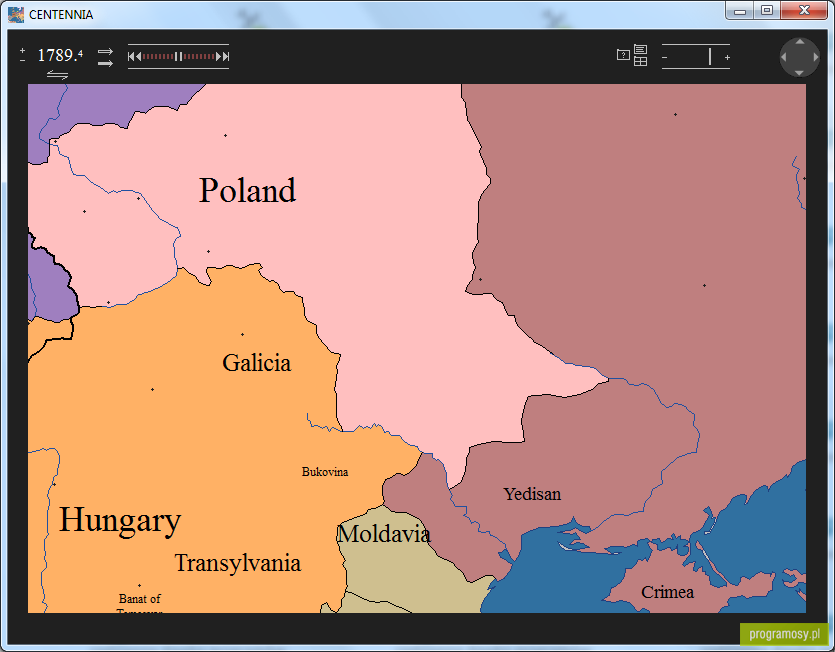Click the Galicia label on the map
This screenshot has width=835, height=652.
tap(257, 363)
